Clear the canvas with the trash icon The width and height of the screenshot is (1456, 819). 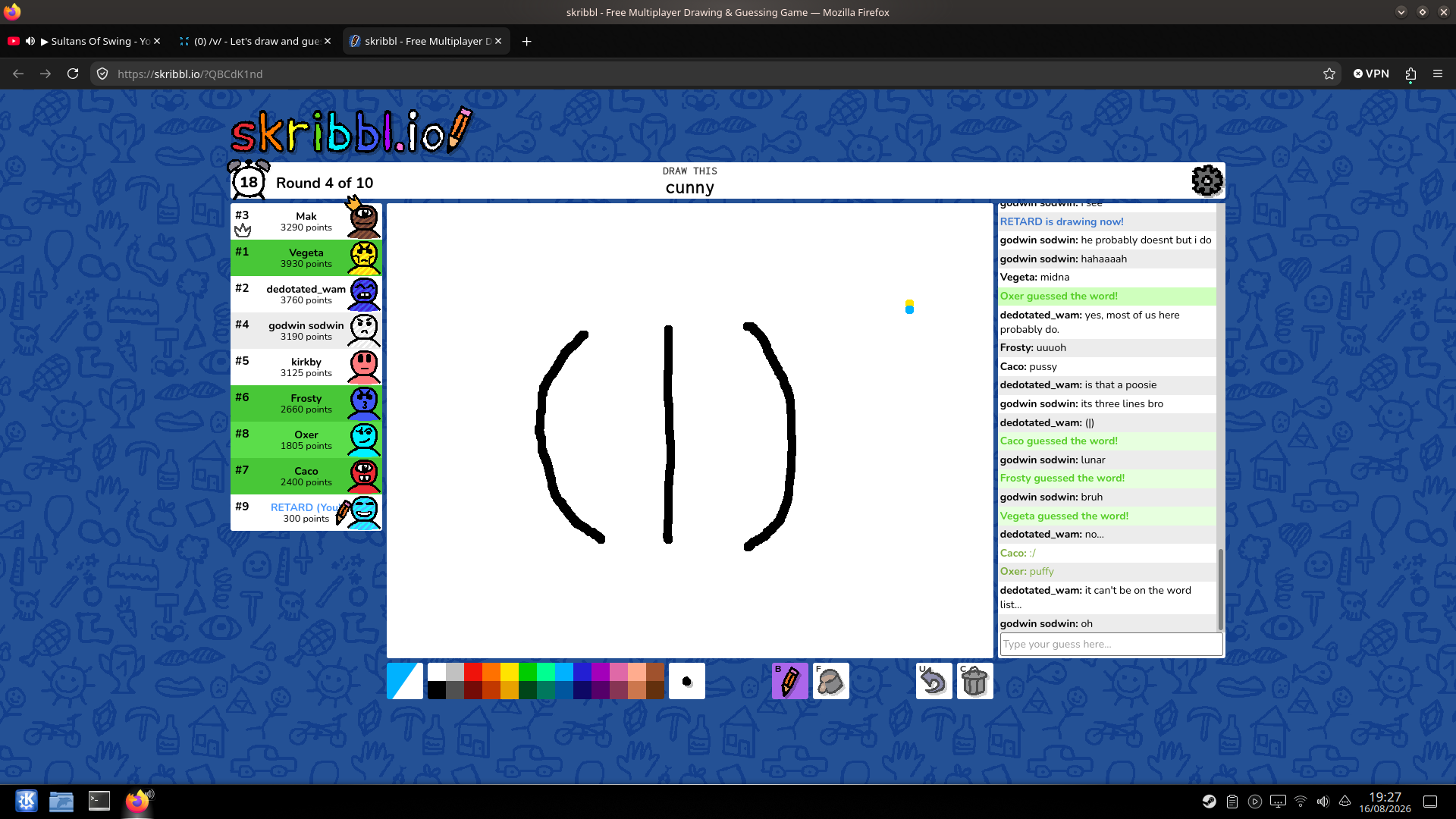click(974, 681)
